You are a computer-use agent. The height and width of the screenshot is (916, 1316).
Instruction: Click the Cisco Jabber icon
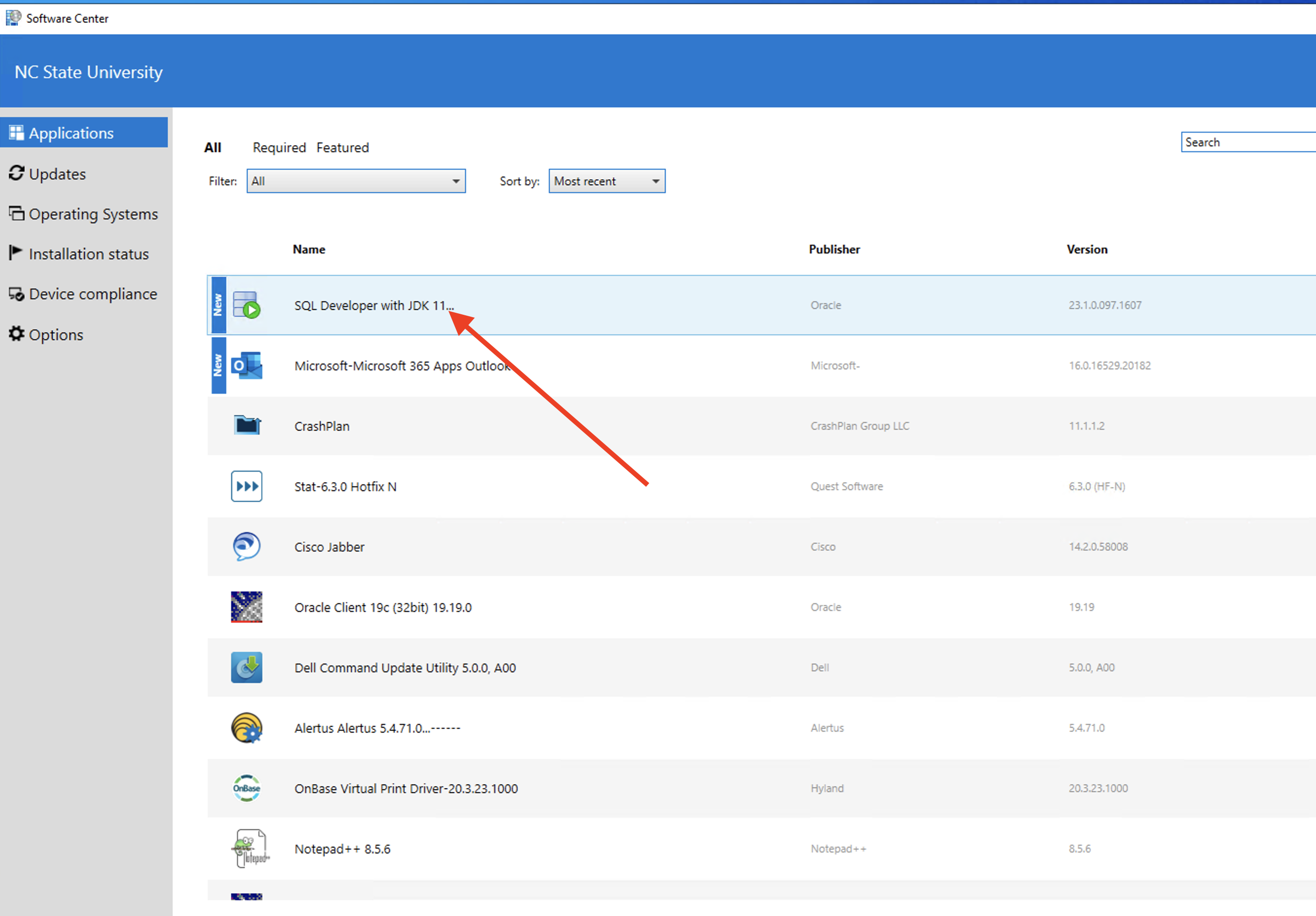click(247, 547)
